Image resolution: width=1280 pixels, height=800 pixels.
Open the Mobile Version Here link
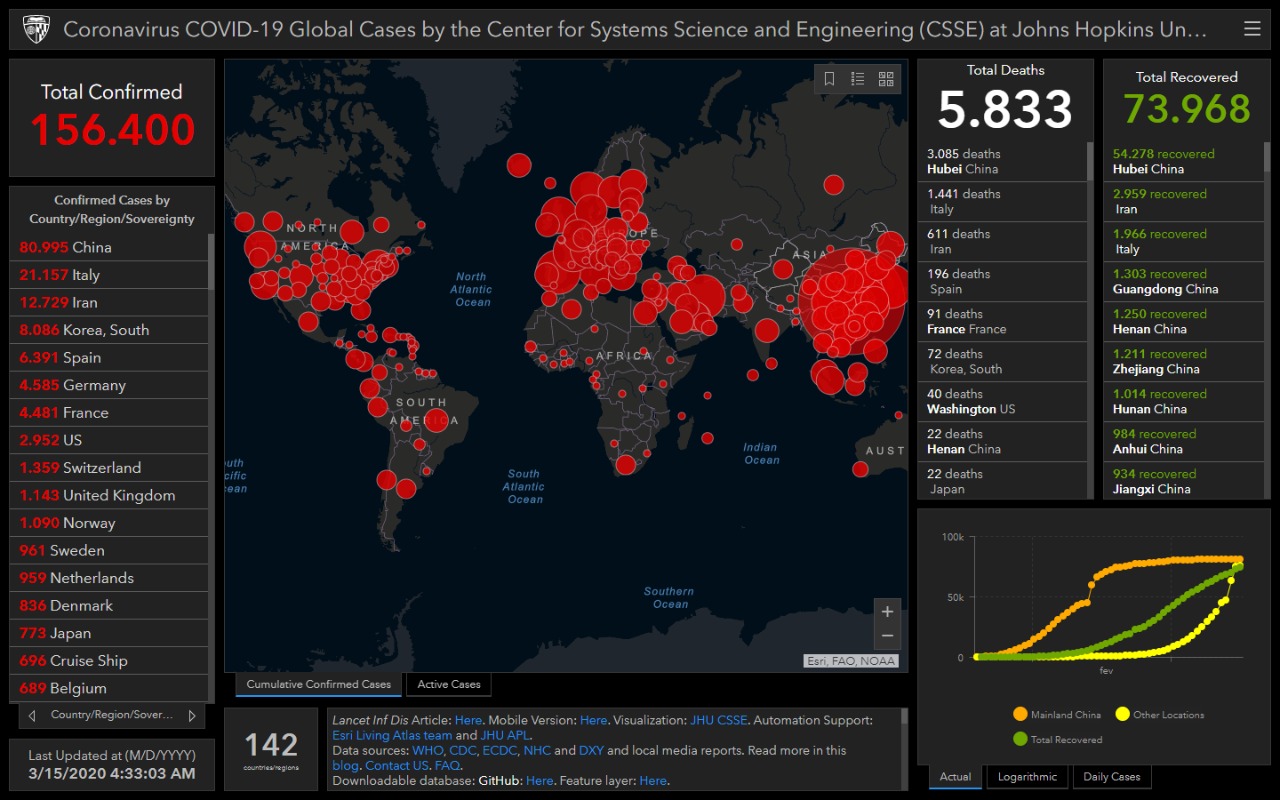coord(593,720)
